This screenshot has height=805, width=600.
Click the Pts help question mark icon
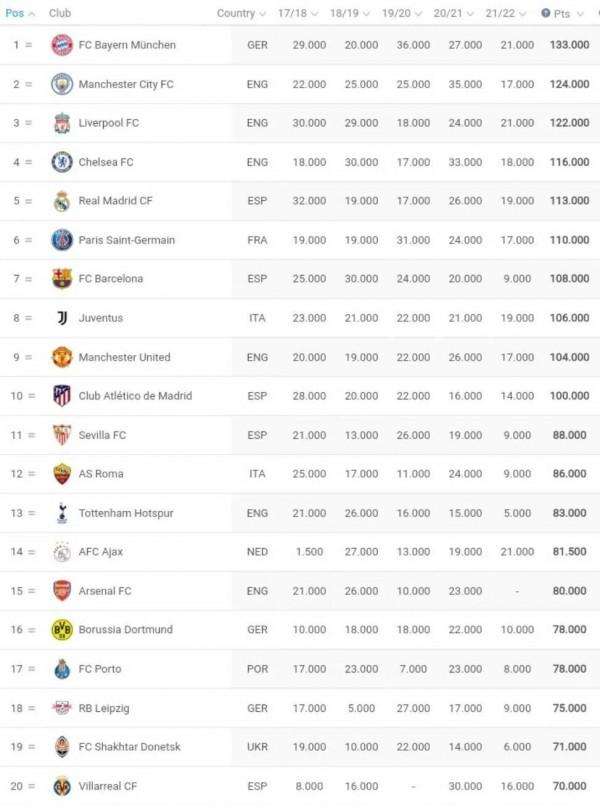click(545, 14)
